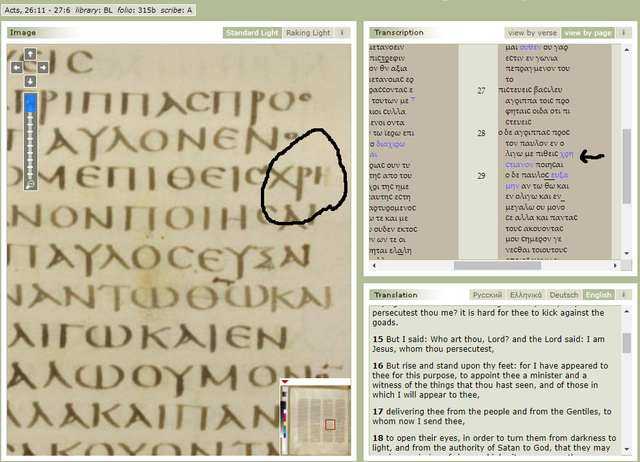Show the translation in Русский

point(487,295)
